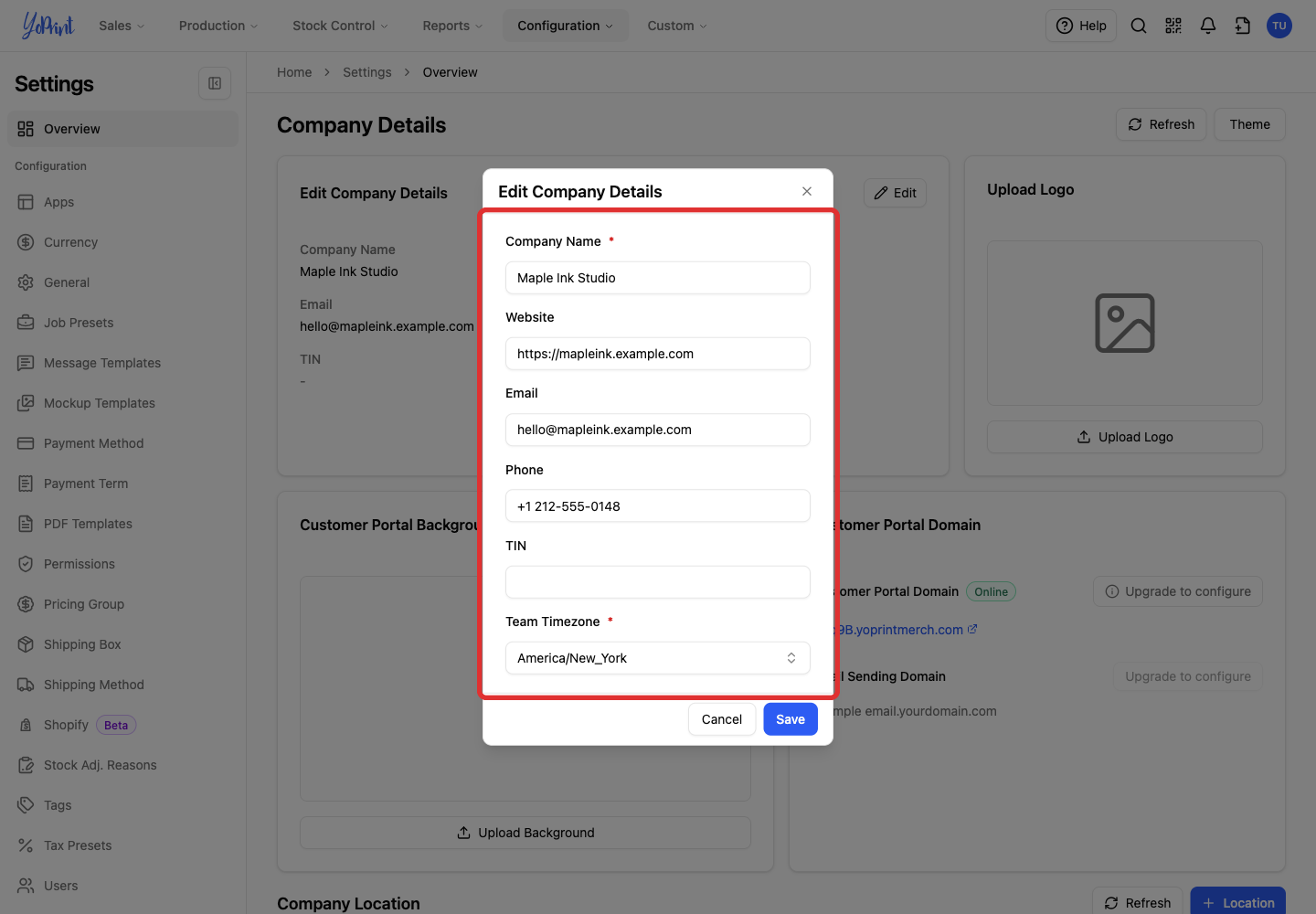This screenshot has height=914, width=1316.
Task: Open Currency settings in sidebar
Action: click(122, 242)
